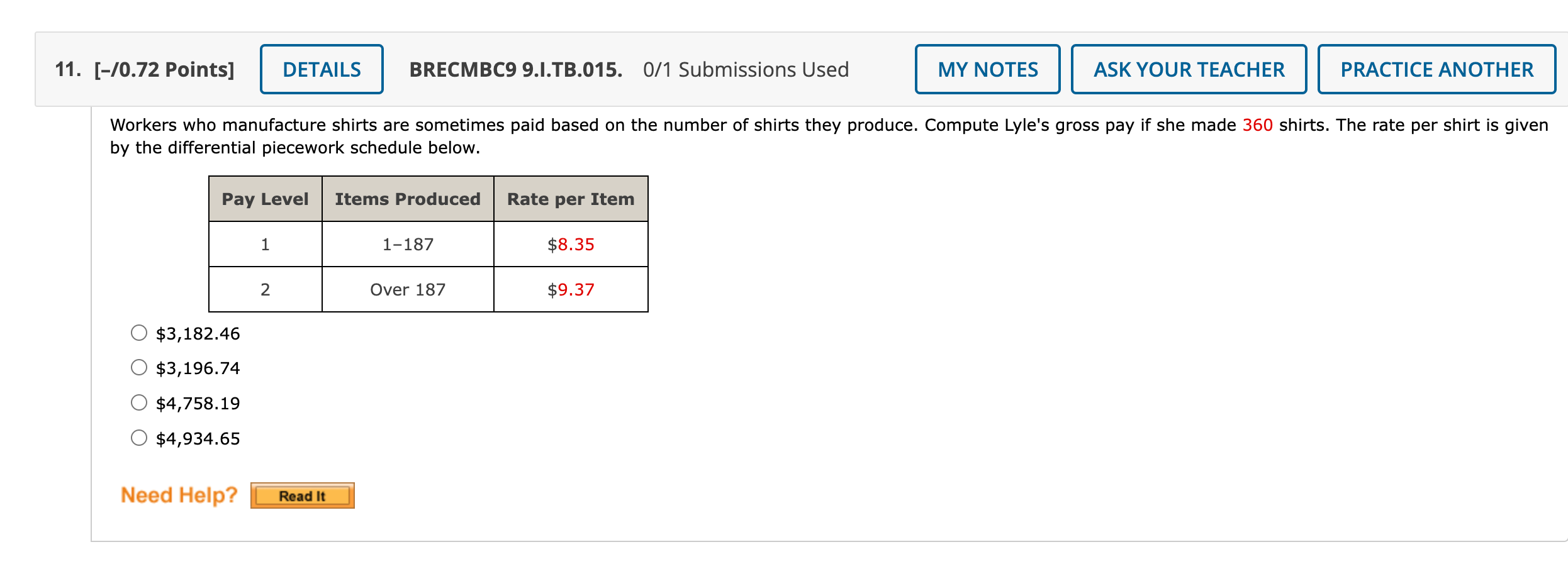Screen dimensions: 1568x581
Task: Open the DETAILS button
Action: click(322, 69)
